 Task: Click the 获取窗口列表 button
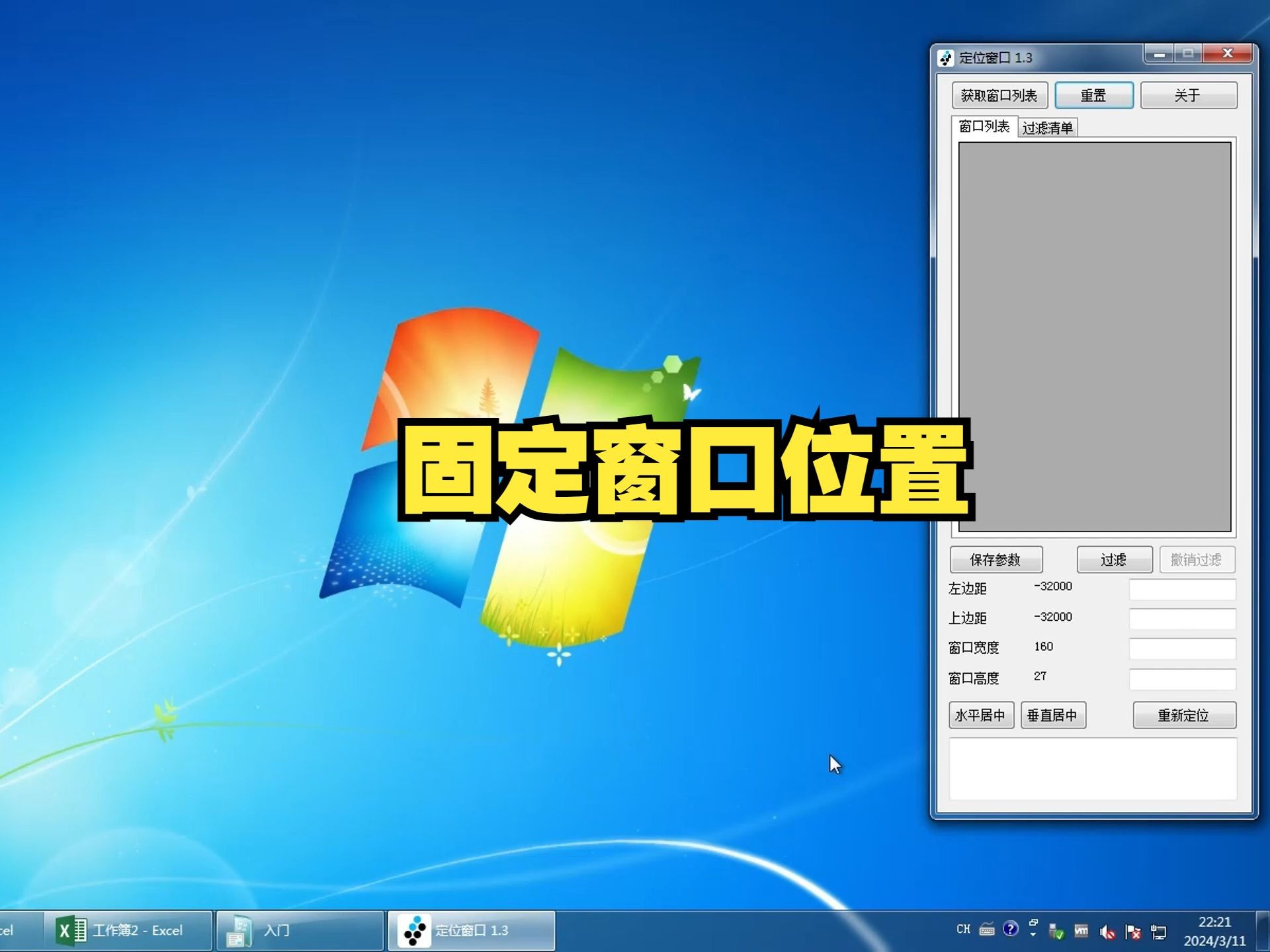[999, 95]
